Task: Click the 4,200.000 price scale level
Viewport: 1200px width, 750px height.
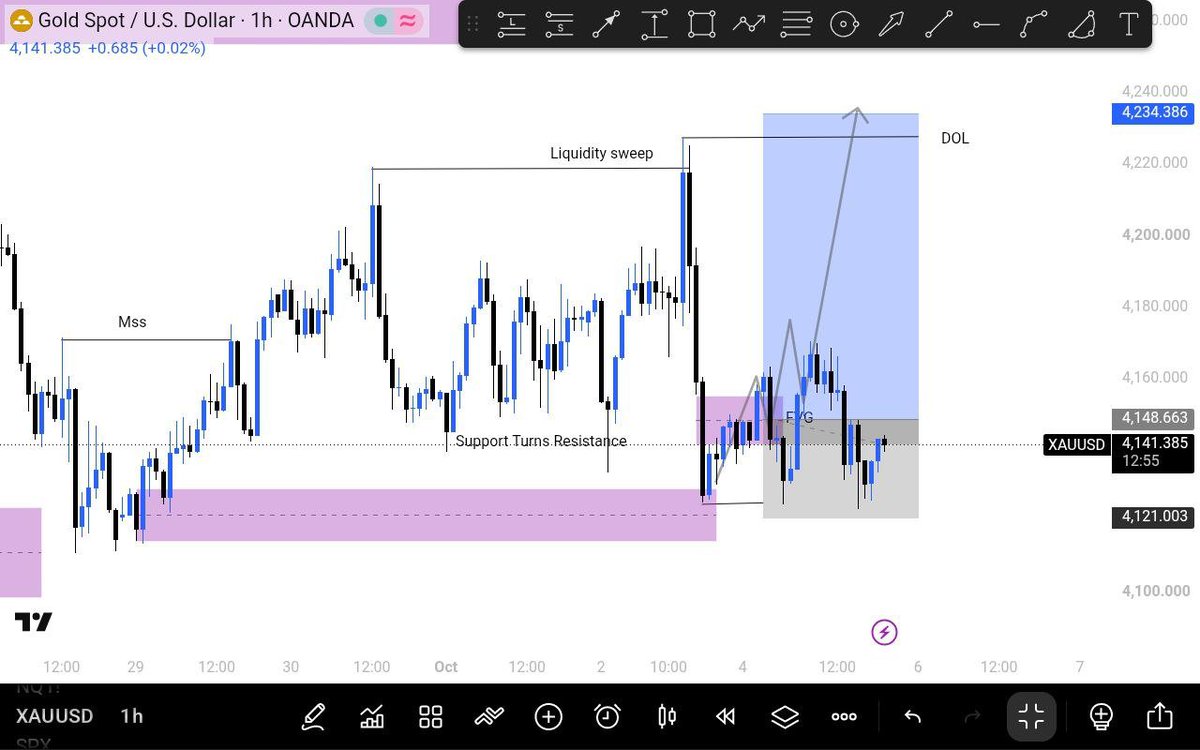Action: pyautogui.click(x=1154, y=234)
